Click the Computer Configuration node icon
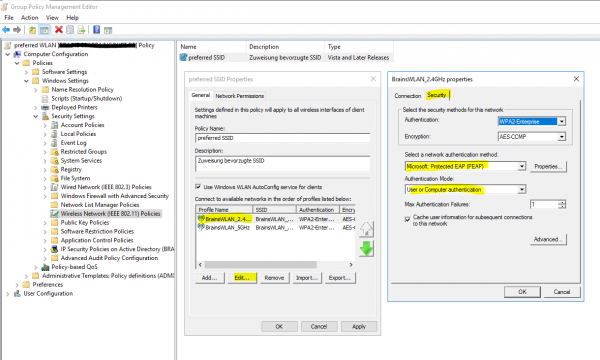Viewport: 600px width, 360px height. click(x=17, y=54)
